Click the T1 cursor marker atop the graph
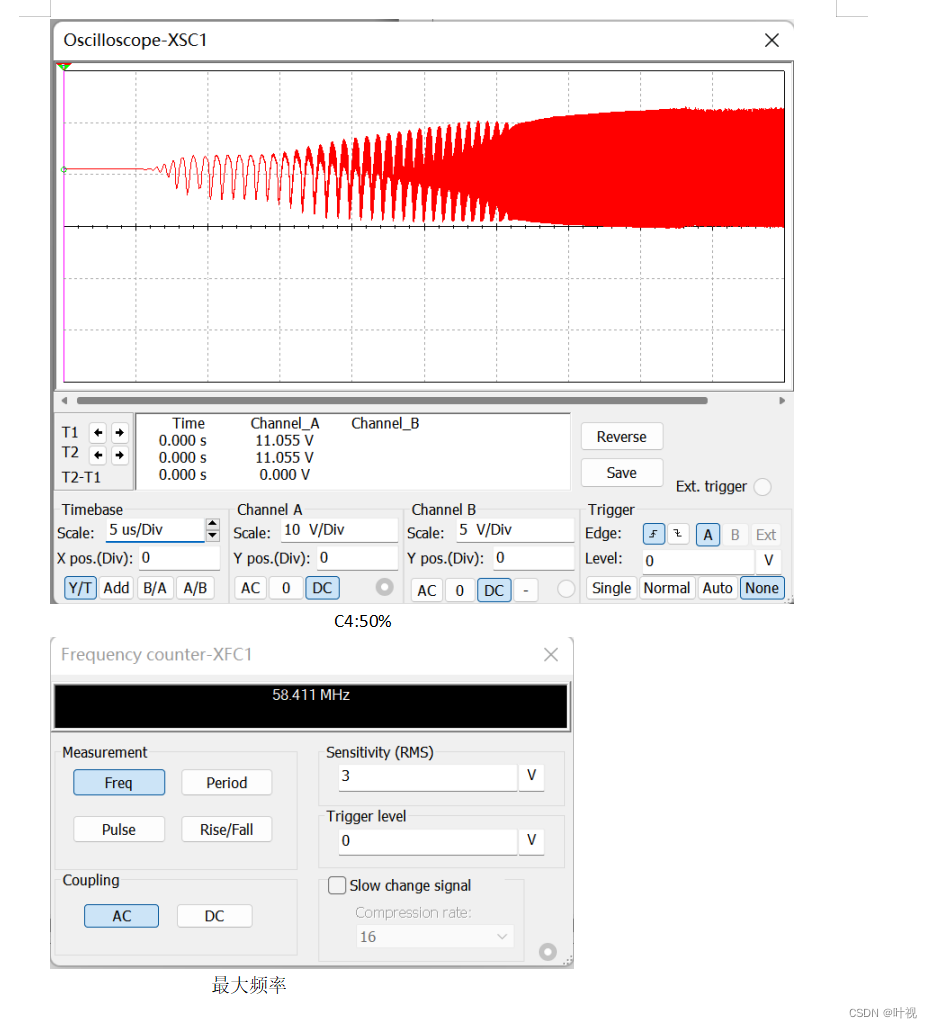 click(64, 67)
